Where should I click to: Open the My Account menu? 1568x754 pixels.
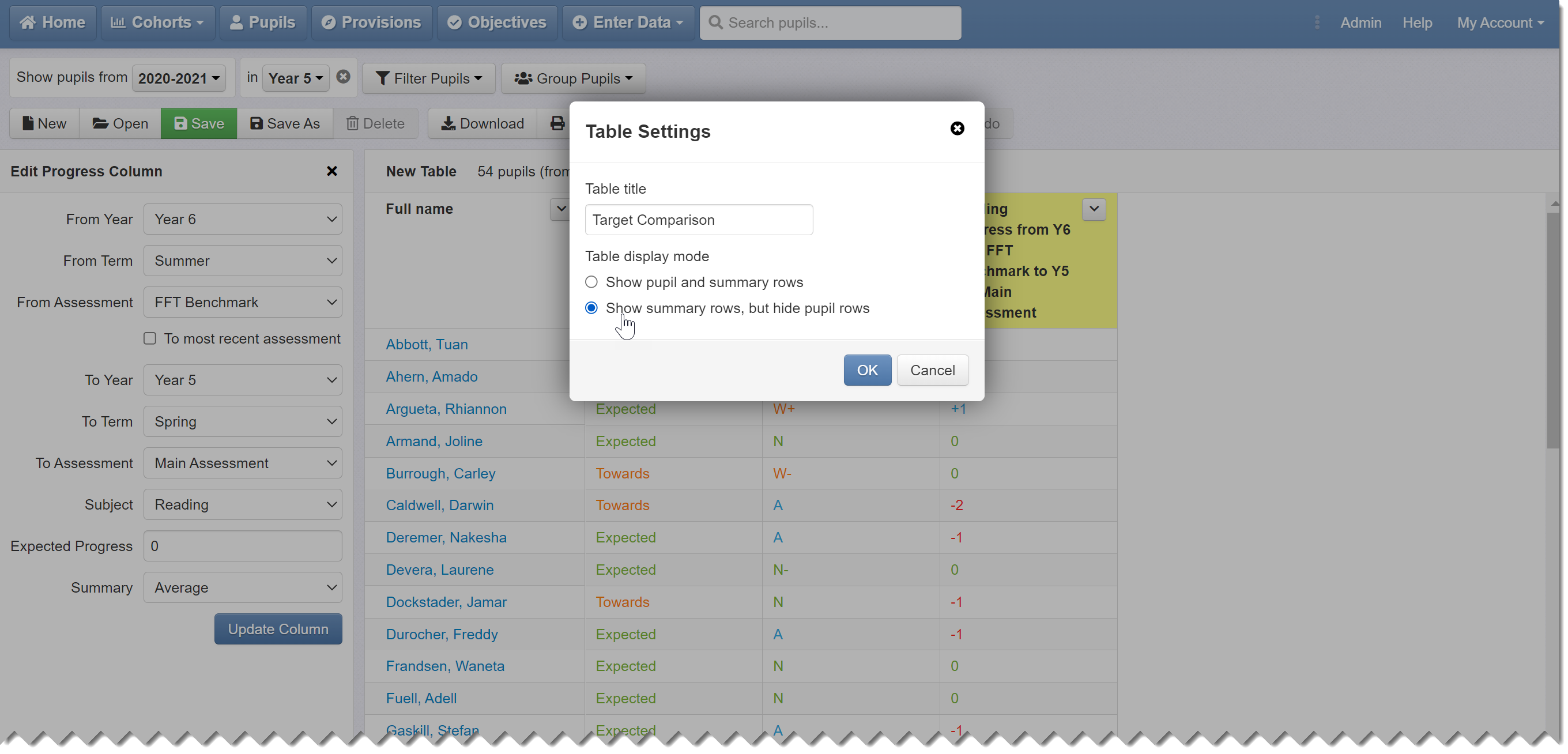tap(1501, 22)
